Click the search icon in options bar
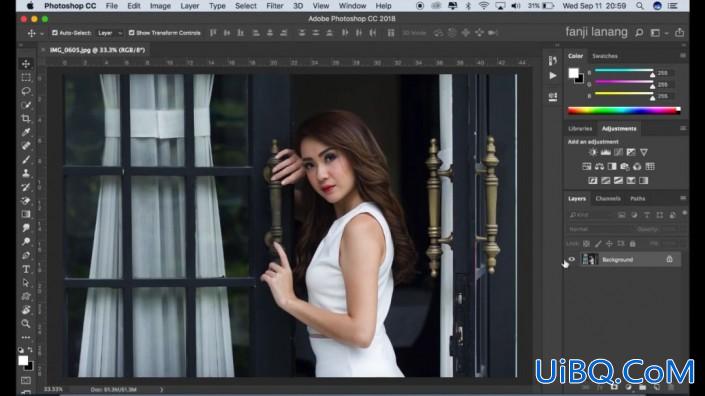 (639, 33)
